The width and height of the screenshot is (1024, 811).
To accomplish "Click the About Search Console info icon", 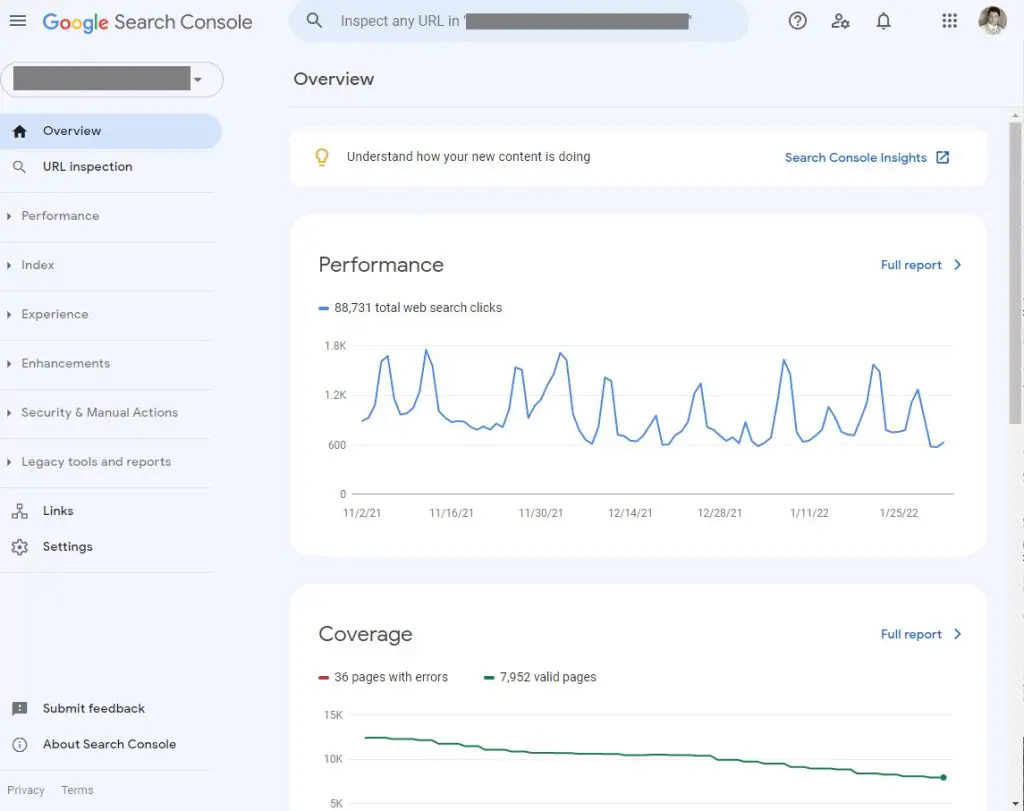I will [20, 744].
